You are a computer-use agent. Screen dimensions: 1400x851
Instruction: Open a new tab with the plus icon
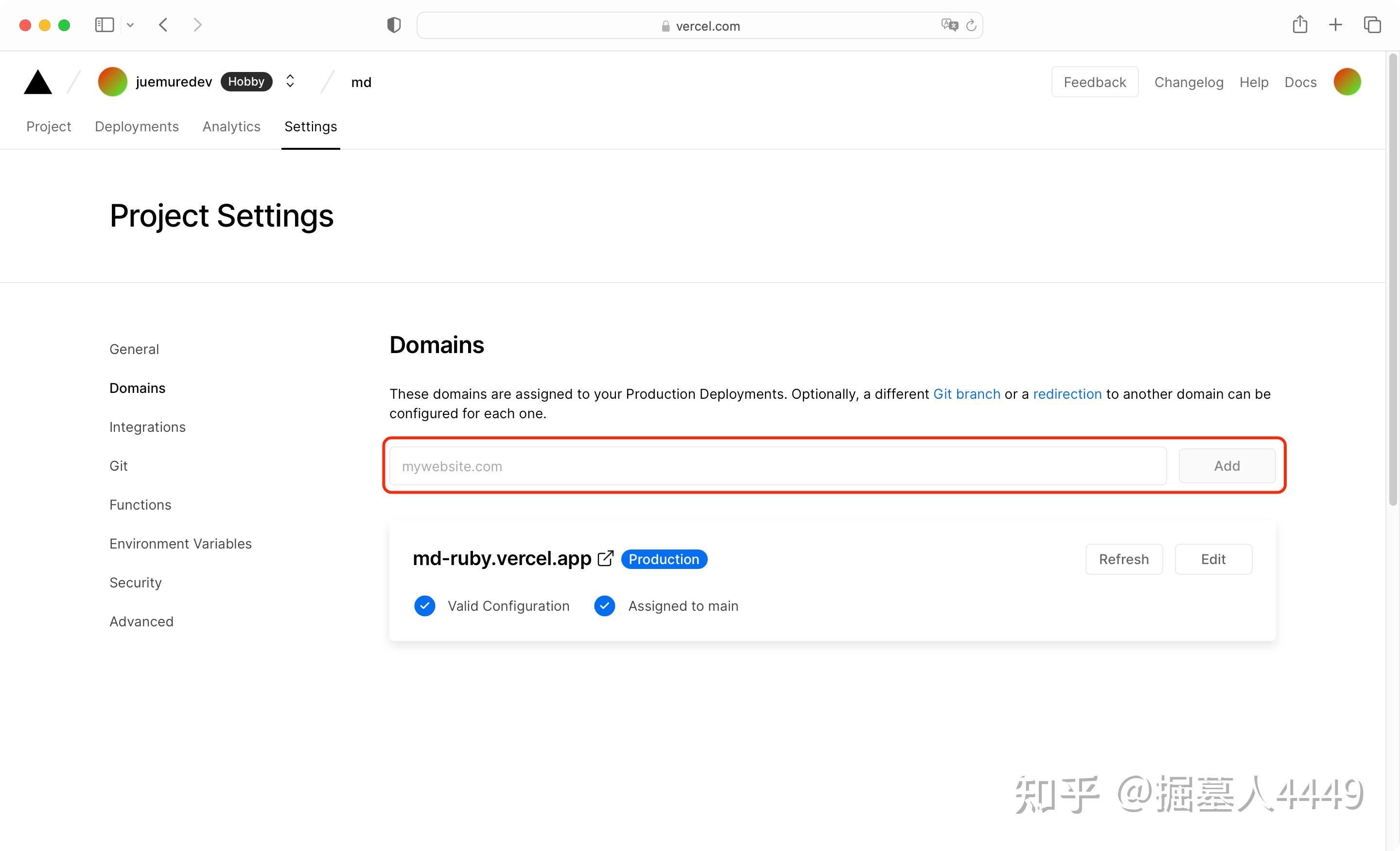[x=1336, y=24]
